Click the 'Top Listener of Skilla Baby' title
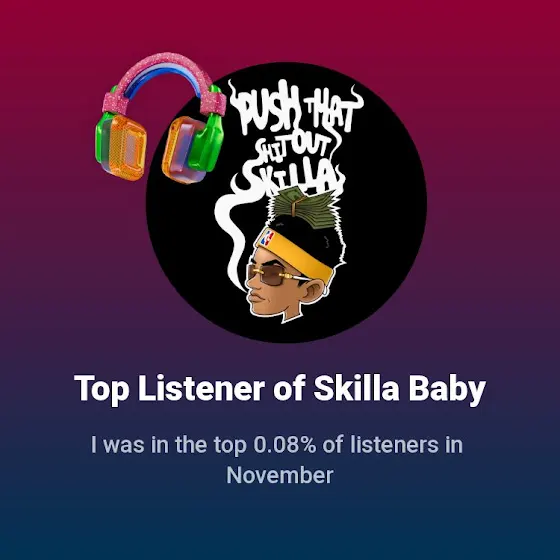 tap(280, 389)
